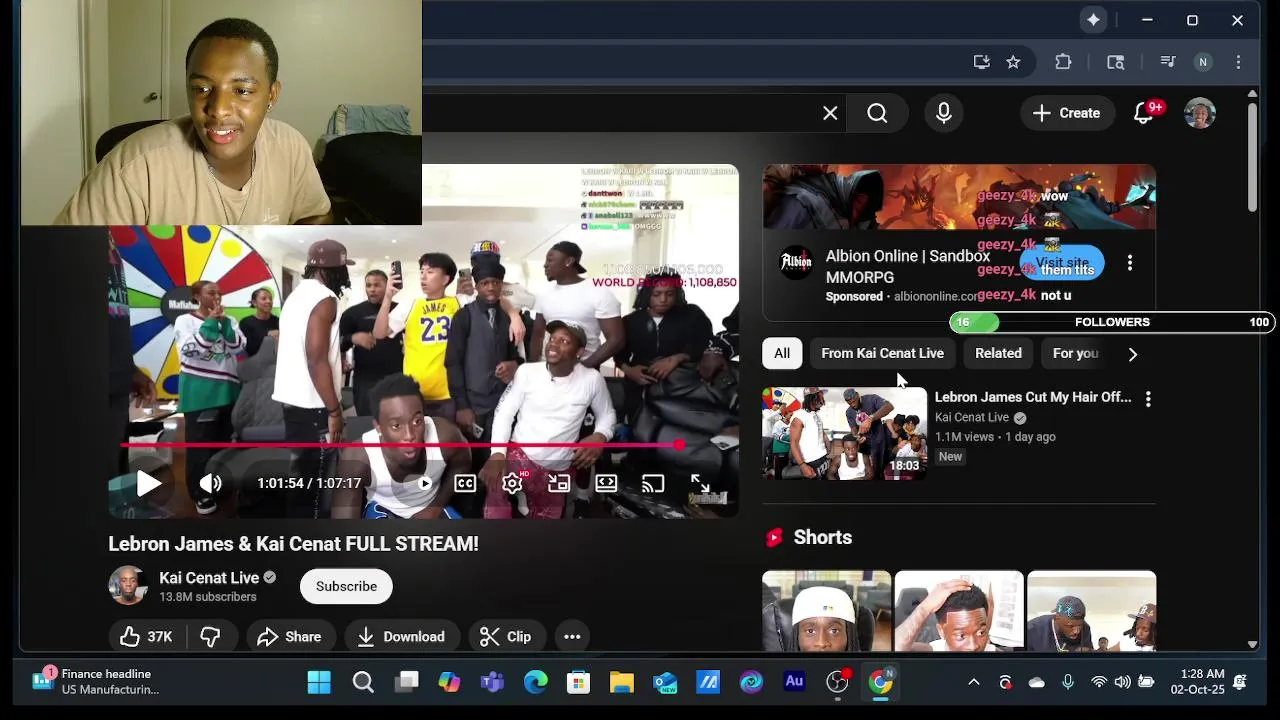This screenshot has width=1280, height=720.
Task: Click the YouTube search magnifier button
Action: (877, 113)
